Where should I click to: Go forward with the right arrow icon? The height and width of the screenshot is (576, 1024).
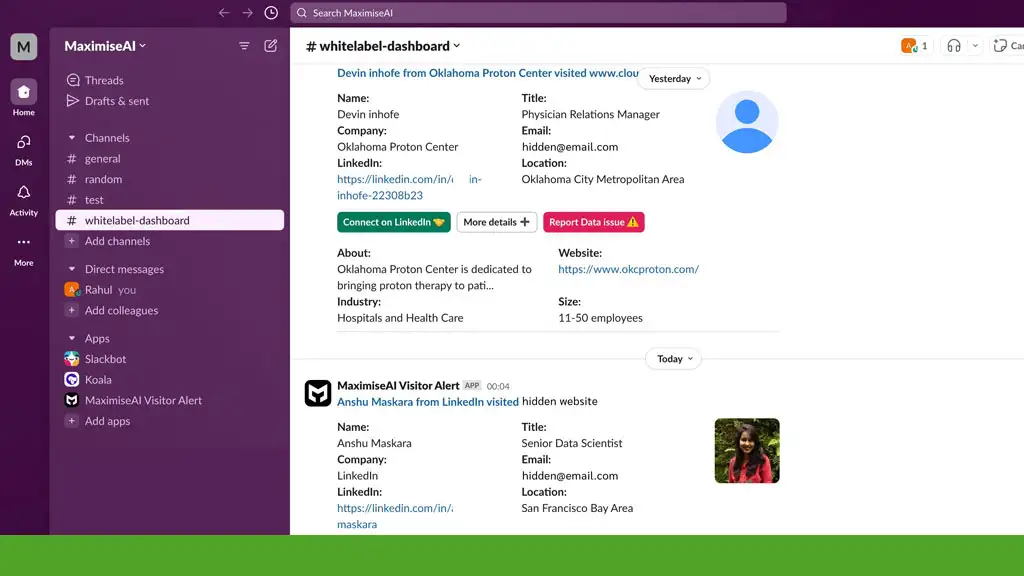[248, 12]
